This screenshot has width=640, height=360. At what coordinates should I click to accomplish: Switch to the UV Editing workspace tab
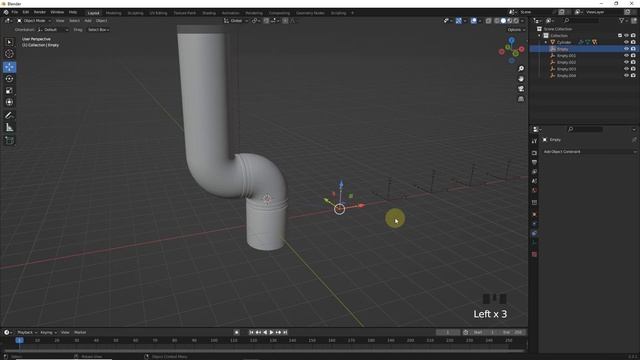(x=158, y=13)
